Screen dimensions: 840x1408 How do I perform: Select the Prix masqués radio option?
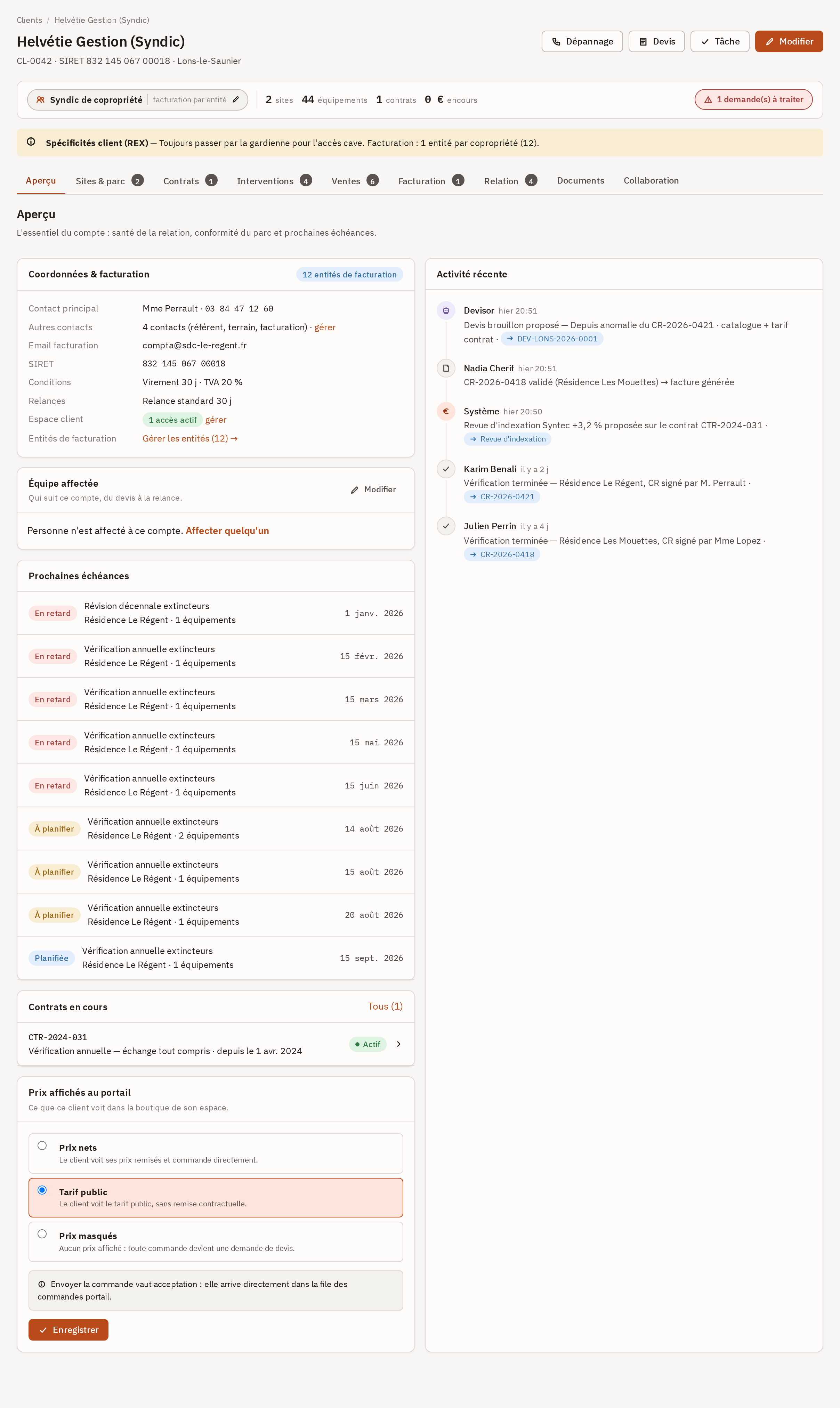42,1234
